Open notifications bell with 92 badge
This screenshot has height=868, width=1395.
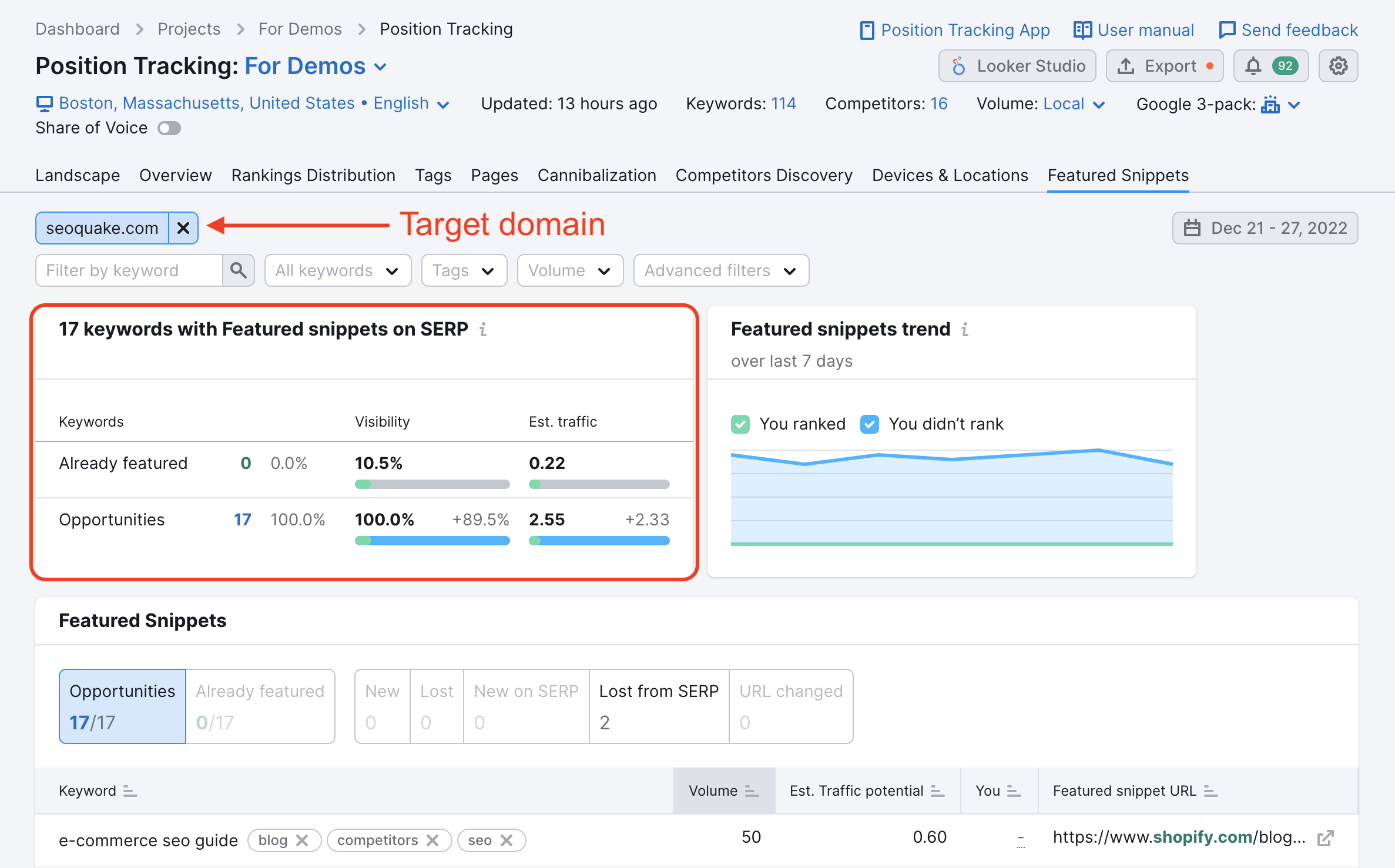tap(1270, 66)
